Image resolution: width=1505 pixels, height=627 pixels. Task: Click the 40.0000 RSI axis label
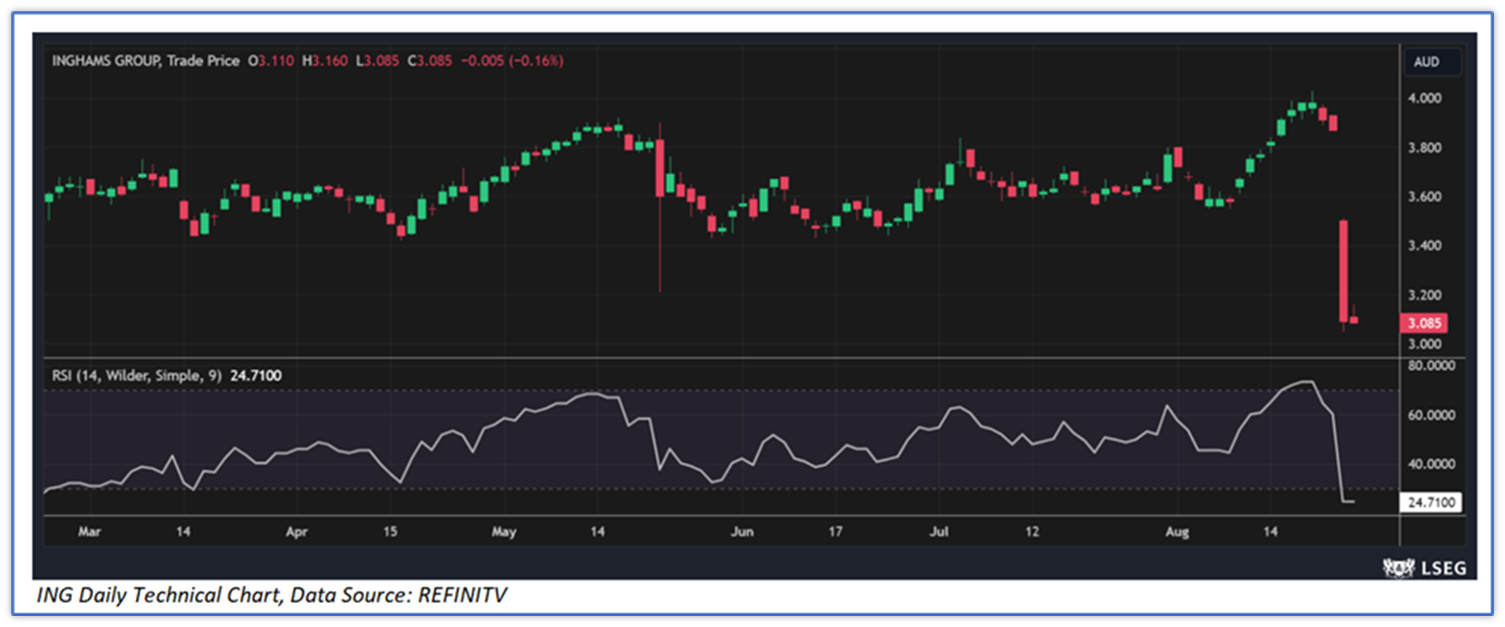[x=1432, y=464]
